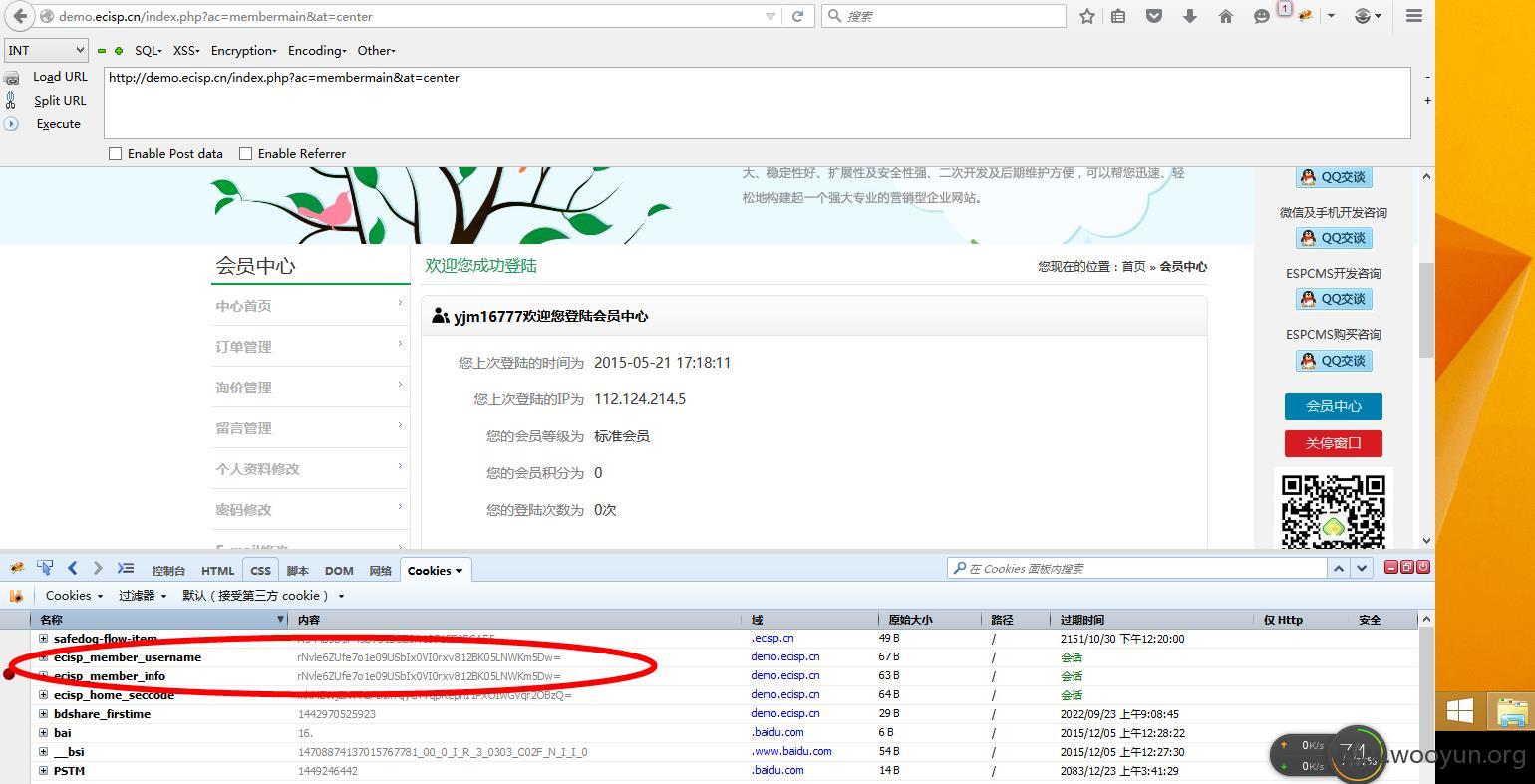1535x784 pixels.
Task: Open the INT type dropdown in HackBar
Action: coord(47,50)
